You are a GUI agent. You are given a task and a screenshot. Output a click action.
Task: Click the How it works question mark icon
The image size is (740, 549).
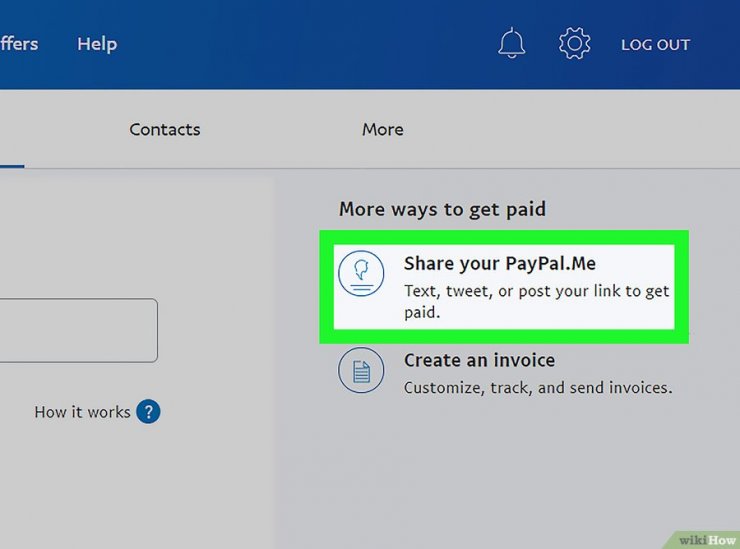148,412
